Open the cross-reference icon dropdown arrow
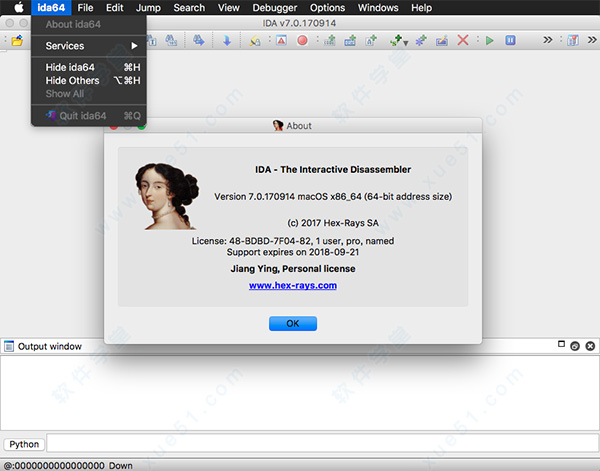The height and width of the screenshot is (471, 600). click(406, 43)
